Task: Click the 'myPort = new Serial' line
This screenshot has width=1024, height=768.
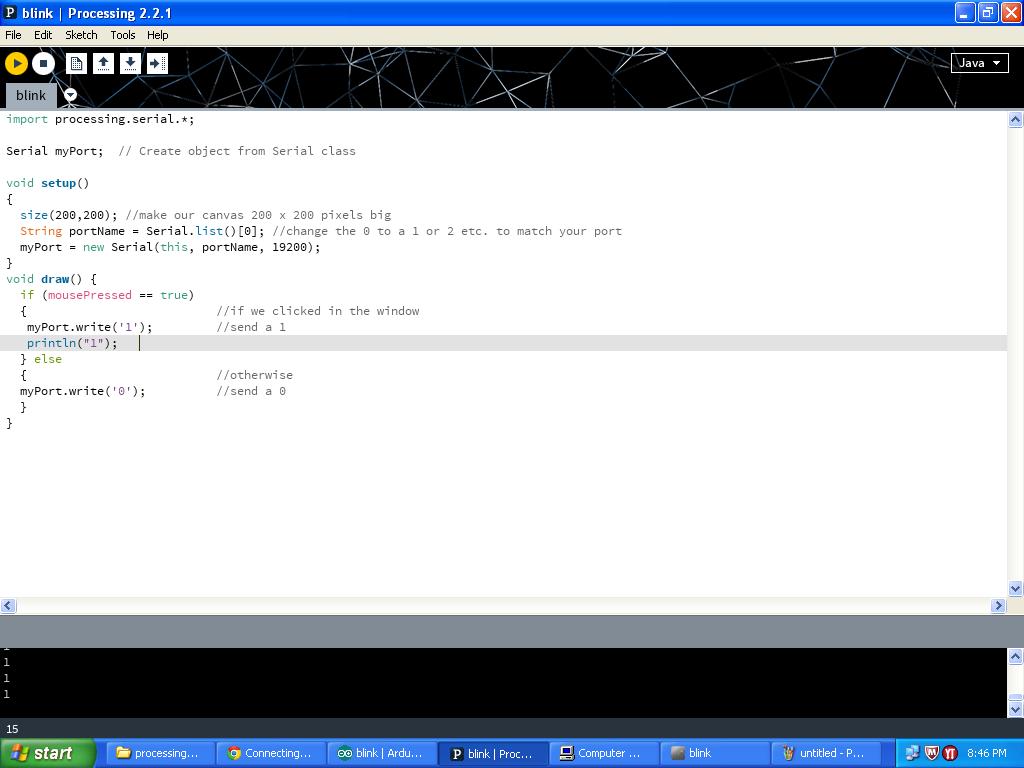Action: point(170,247)
